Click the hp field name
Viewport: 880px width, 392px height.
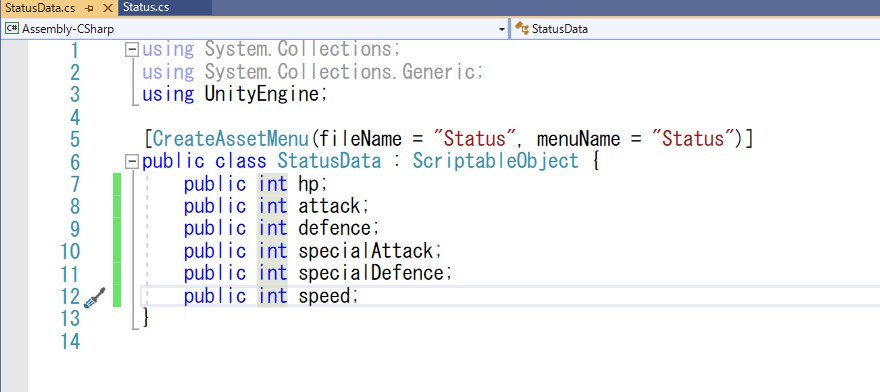tap(309, 184)
